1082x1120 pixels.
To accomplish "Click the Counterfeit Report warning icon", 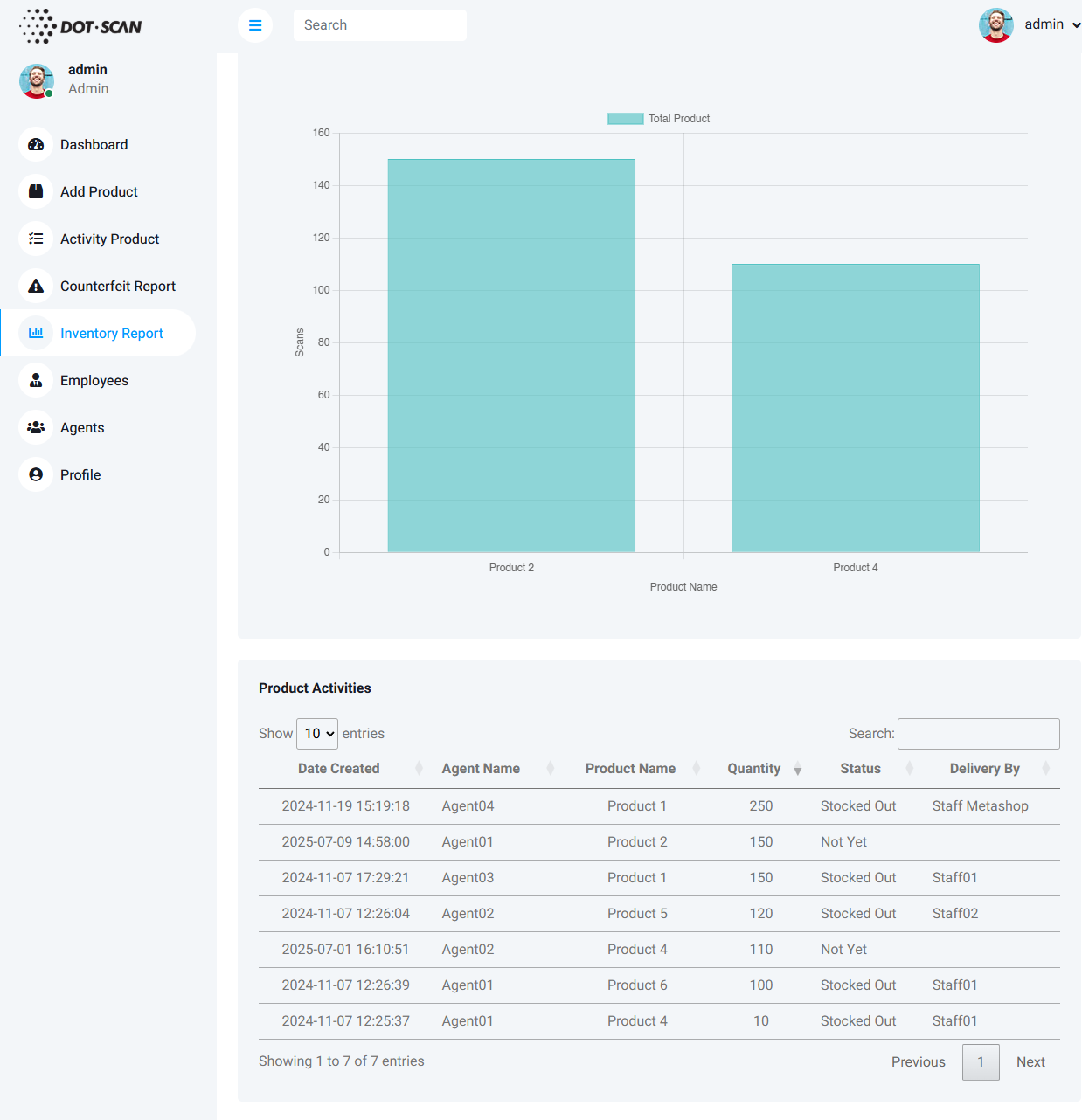I will pyautogui.click(x=36, y=287).
